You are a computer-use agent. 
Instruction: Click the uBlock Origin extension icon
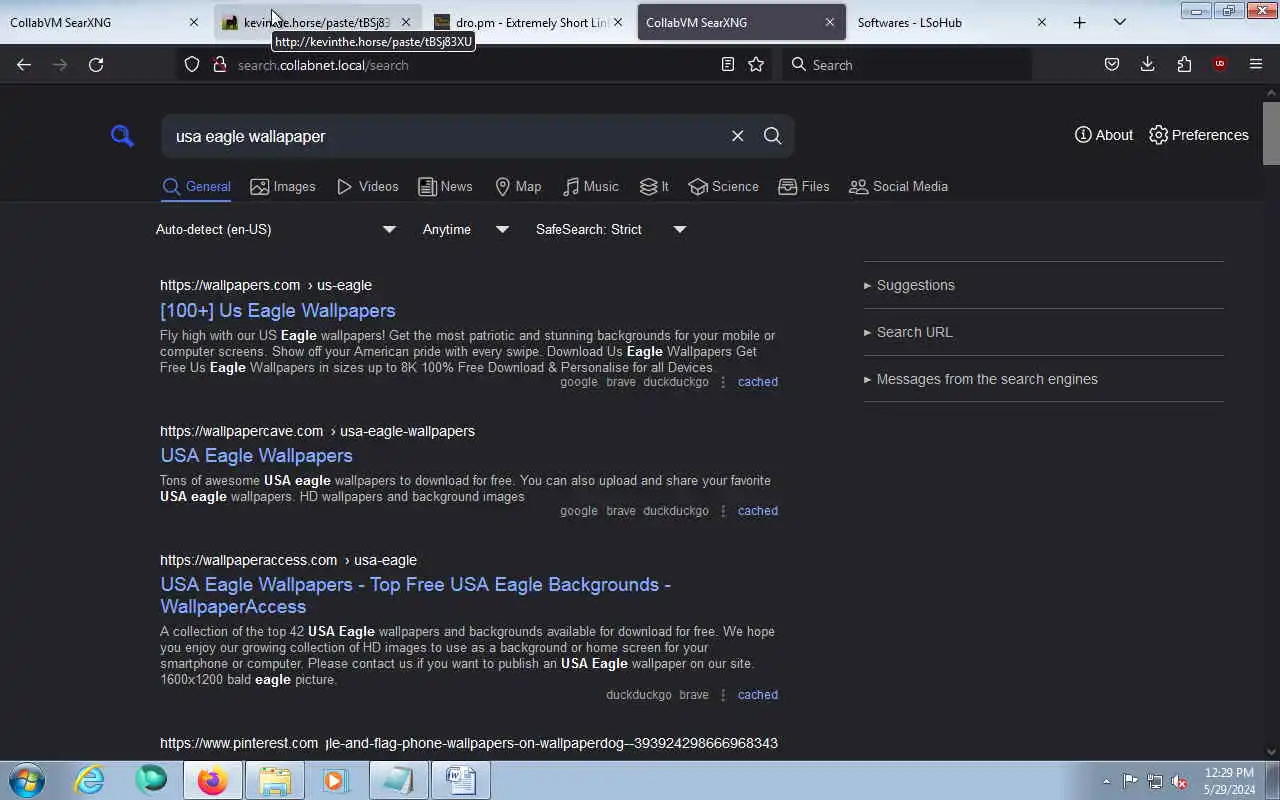pos(1219,64)
